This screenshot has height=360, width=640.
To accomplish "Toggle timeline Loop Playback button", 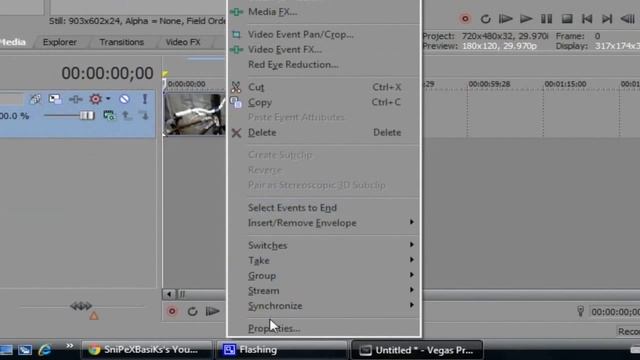I will pos(192,311).
